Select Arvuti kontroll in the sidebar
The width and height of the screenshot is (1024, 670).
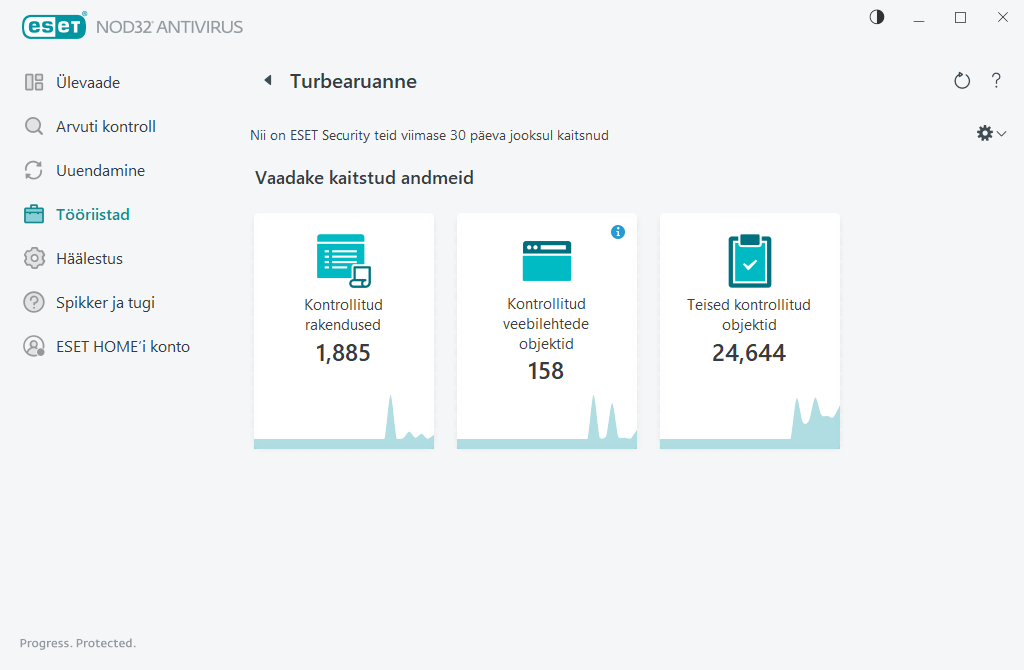(106, 127)
